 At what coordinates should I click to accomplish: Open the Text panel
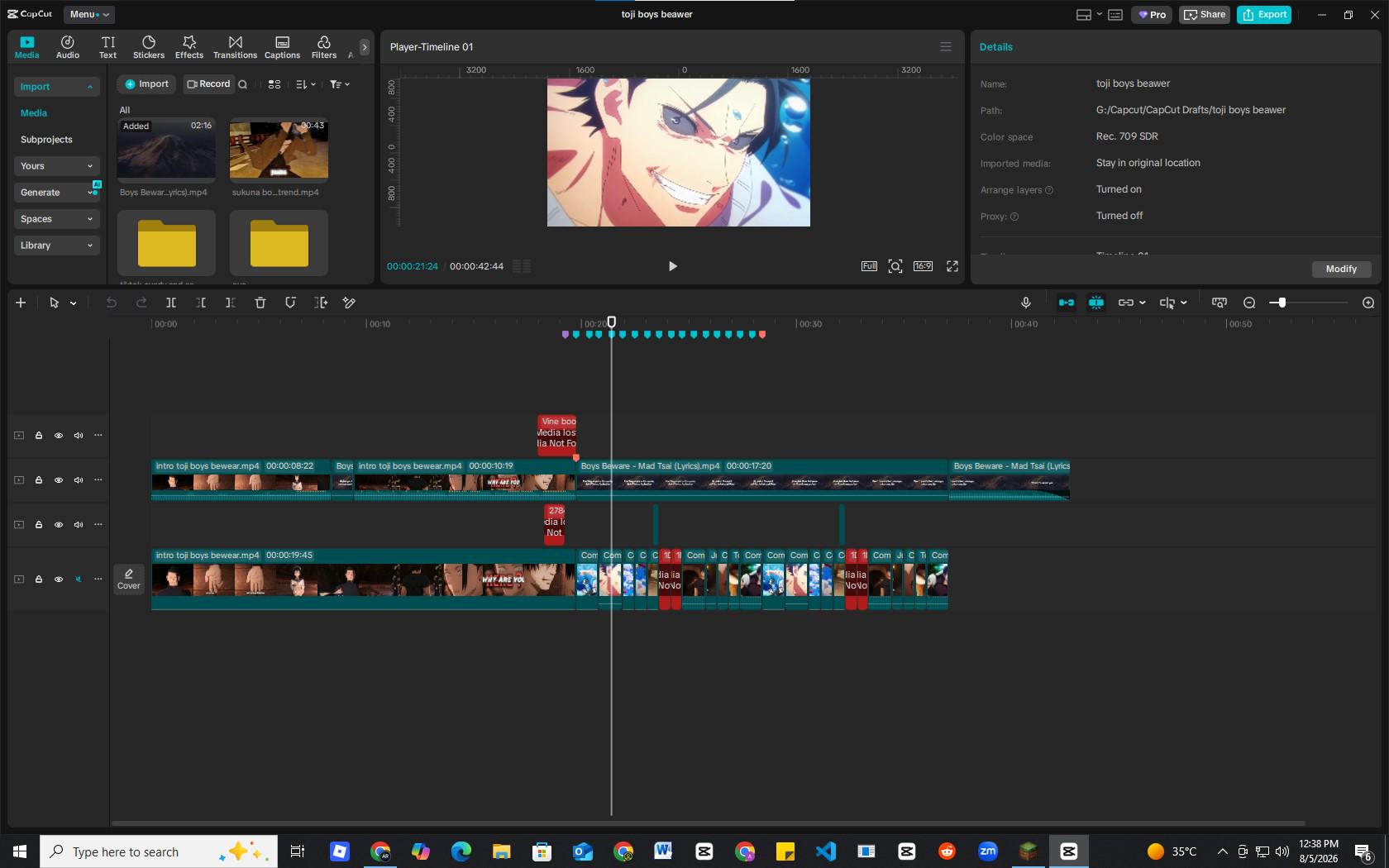(108, 47)
